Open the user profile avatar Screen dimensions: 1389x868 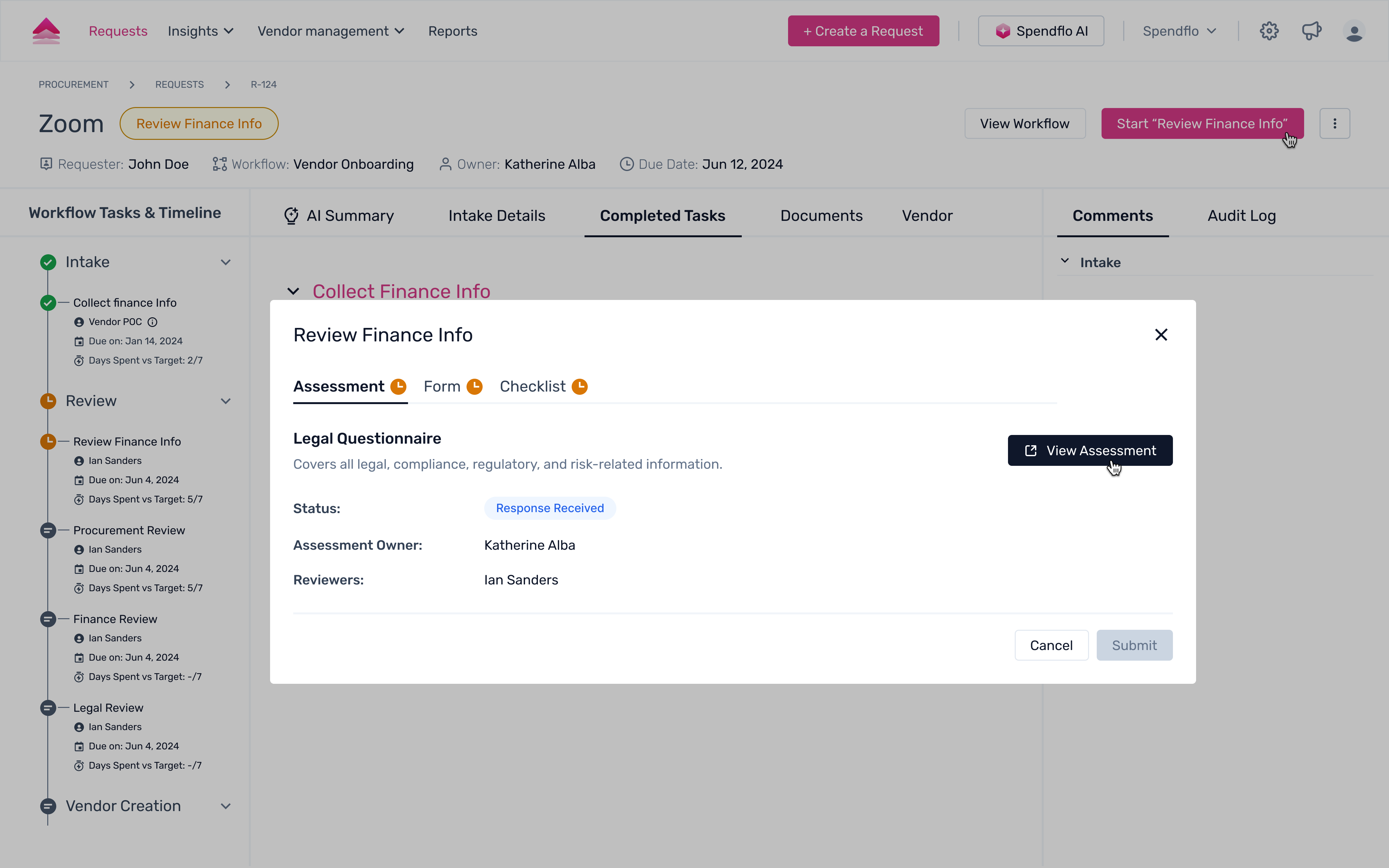click(x=1354, y=31)
